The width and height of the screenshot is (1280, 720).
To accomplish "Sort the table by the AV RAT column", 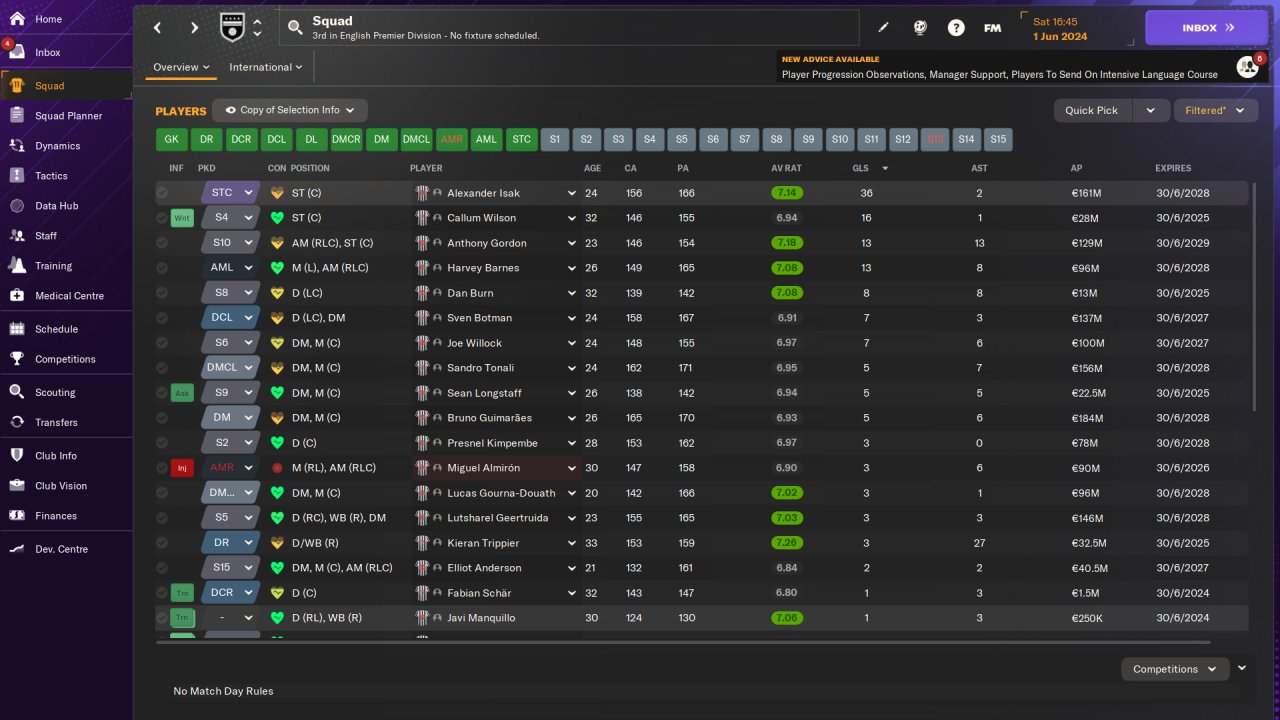I will click(x=786, y=168).
